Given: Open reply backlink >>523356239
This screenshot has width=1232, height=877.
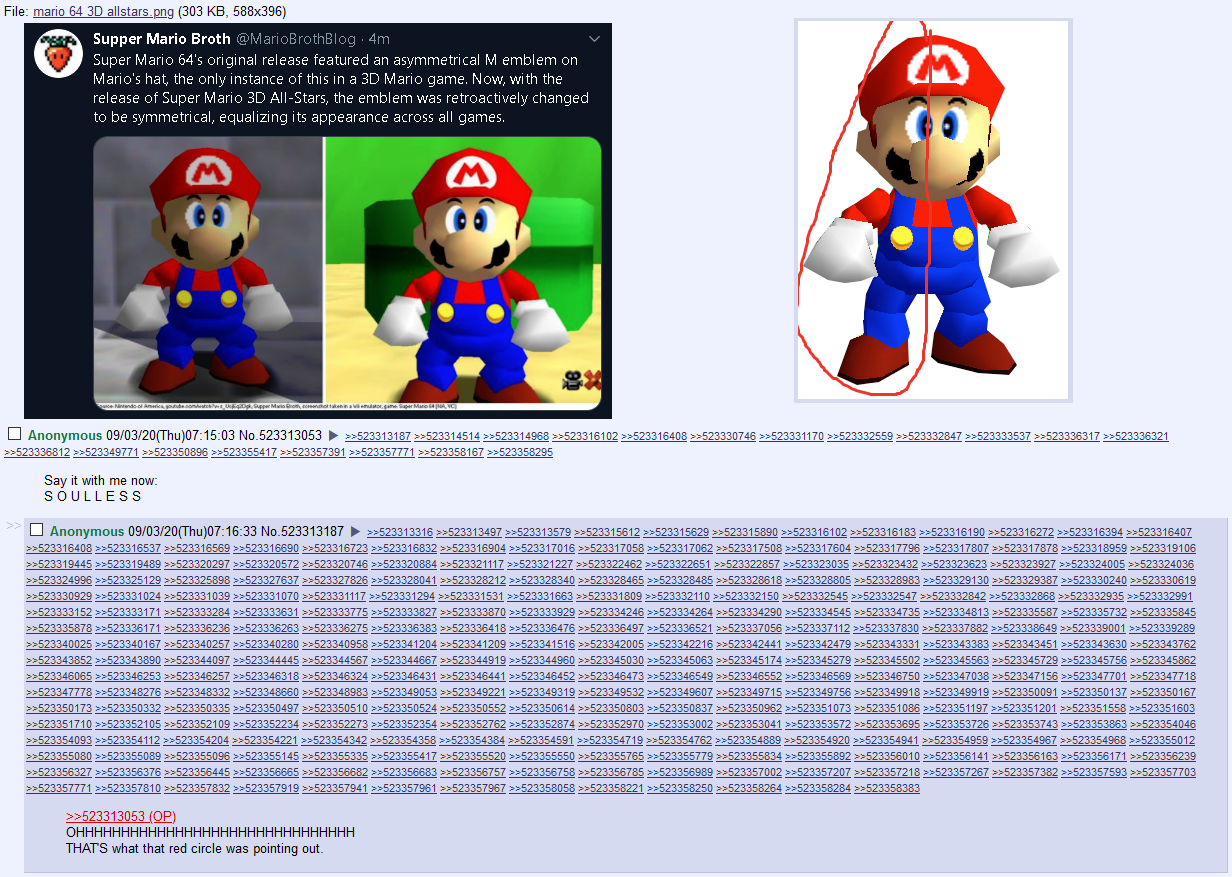Looking at the screenshot, I should (1163, 756).
